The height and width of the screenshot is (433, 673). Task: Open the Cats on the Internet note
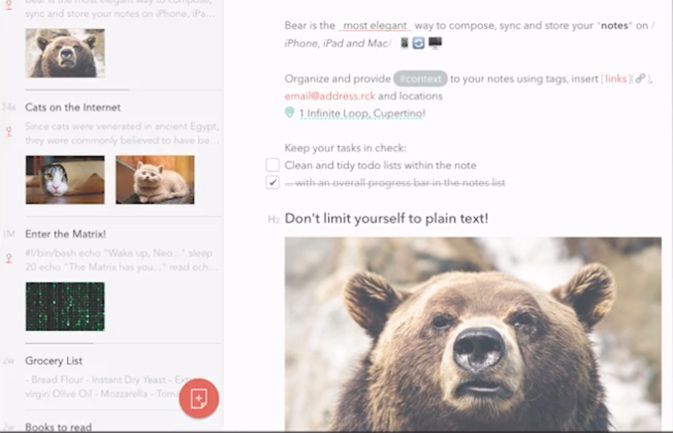pos(73,107)
